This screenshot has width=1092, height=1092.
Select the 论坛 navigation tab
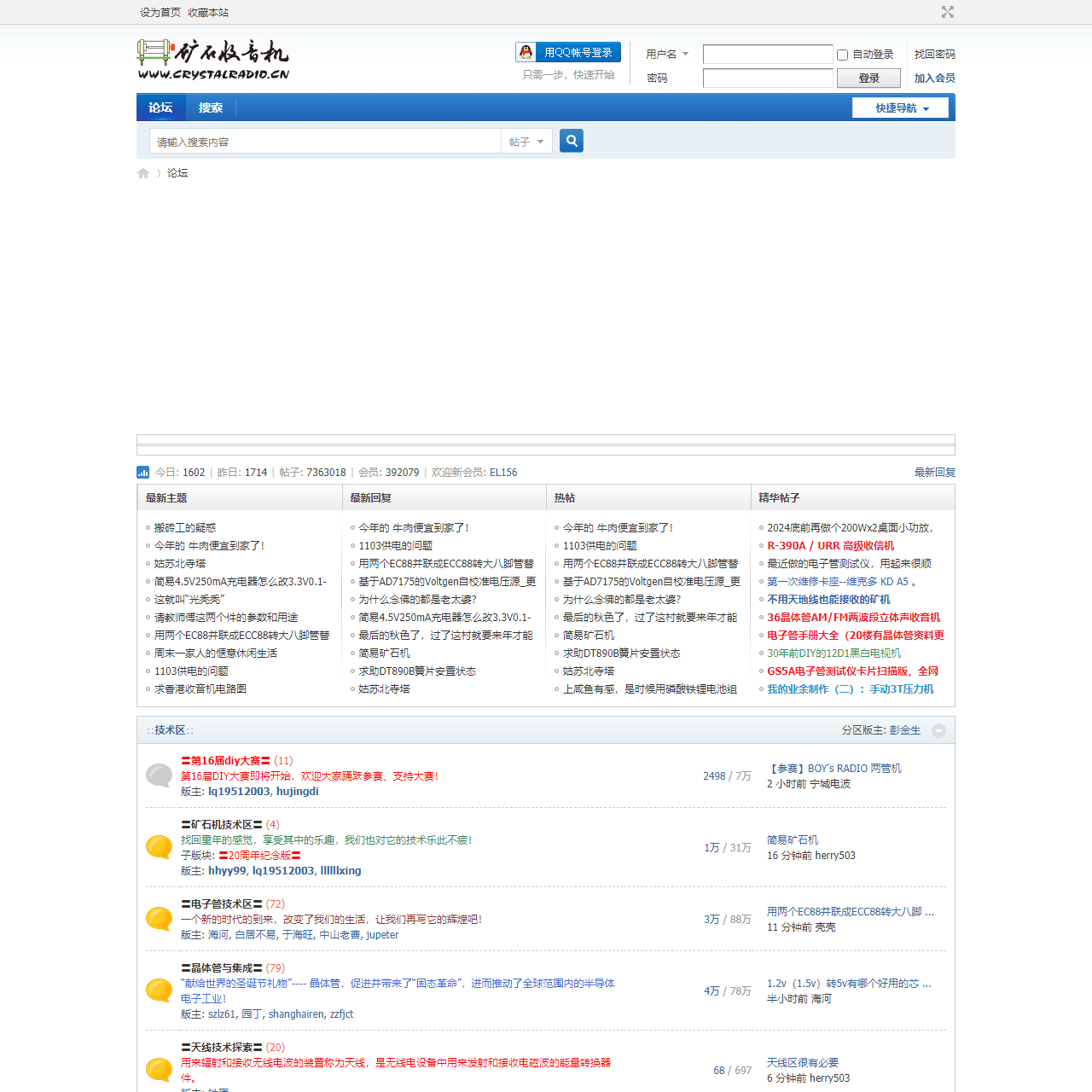[160, 108]
